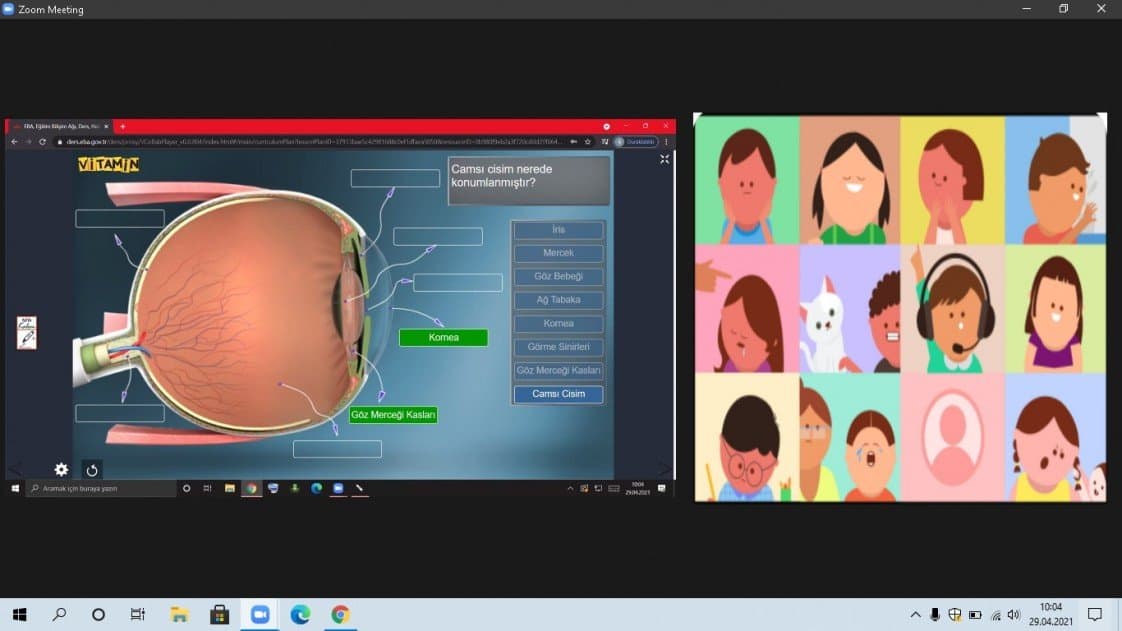The width and height of the screenshot is (1122, 631).
Task: Choose Görme Sinirleri from the answer list
Action: coord(558,347)
